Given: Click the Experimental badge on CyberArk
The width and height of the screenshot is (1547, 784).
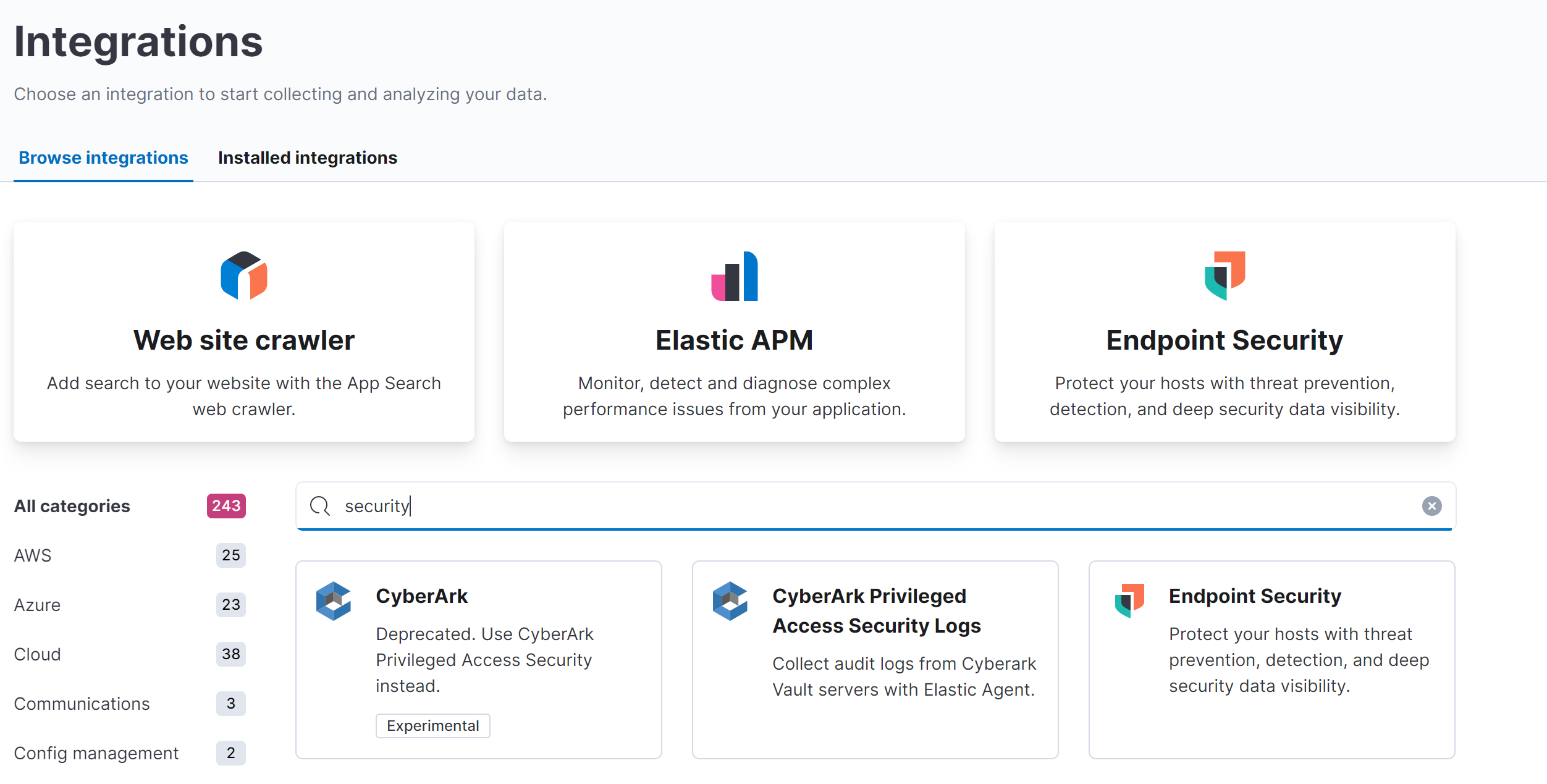Looking at the screenshot, I should point(432,726).
